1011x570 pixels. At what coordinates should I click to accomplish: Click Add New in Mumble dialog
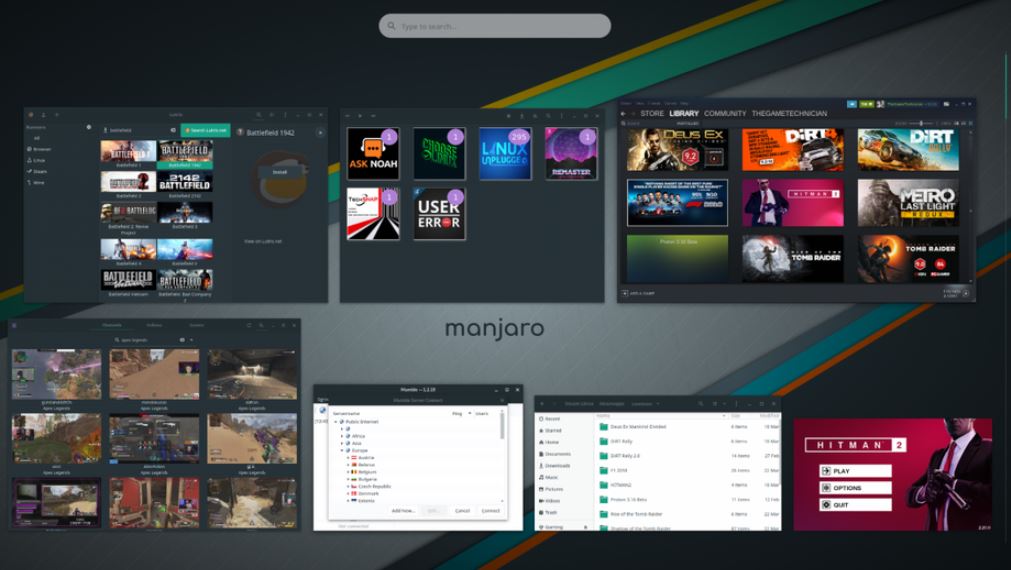point(403,511)
